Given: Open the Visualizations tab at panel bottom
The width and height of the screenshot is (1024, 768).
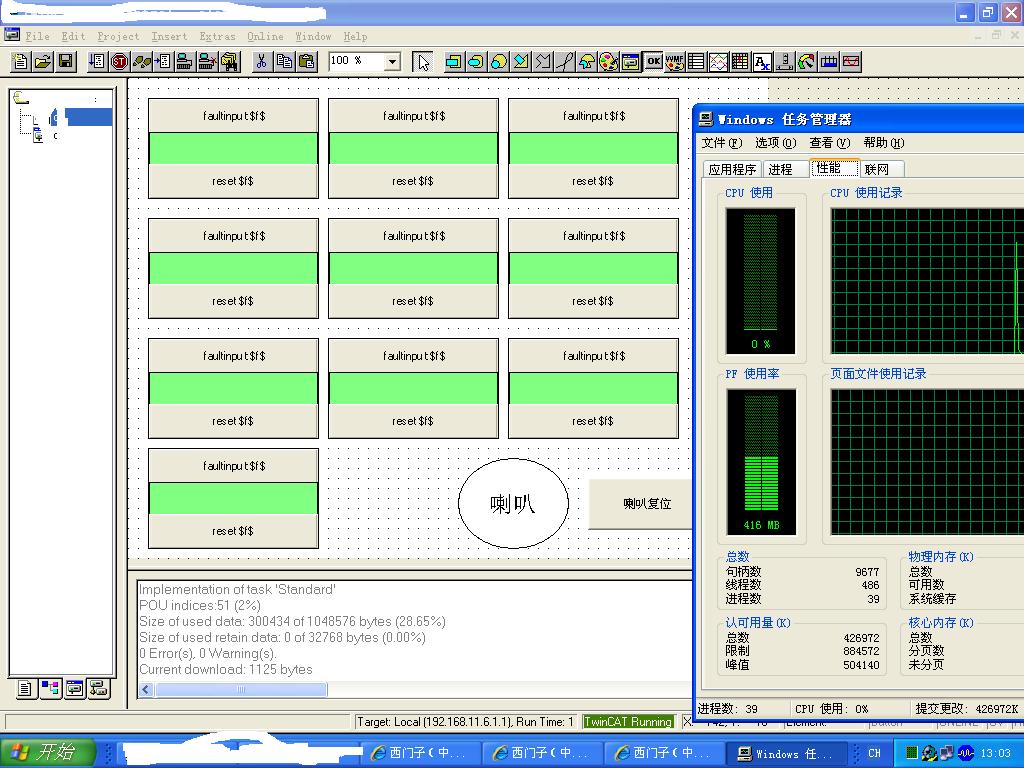Looking at the screenshot, I should click(x=74, y=688).
